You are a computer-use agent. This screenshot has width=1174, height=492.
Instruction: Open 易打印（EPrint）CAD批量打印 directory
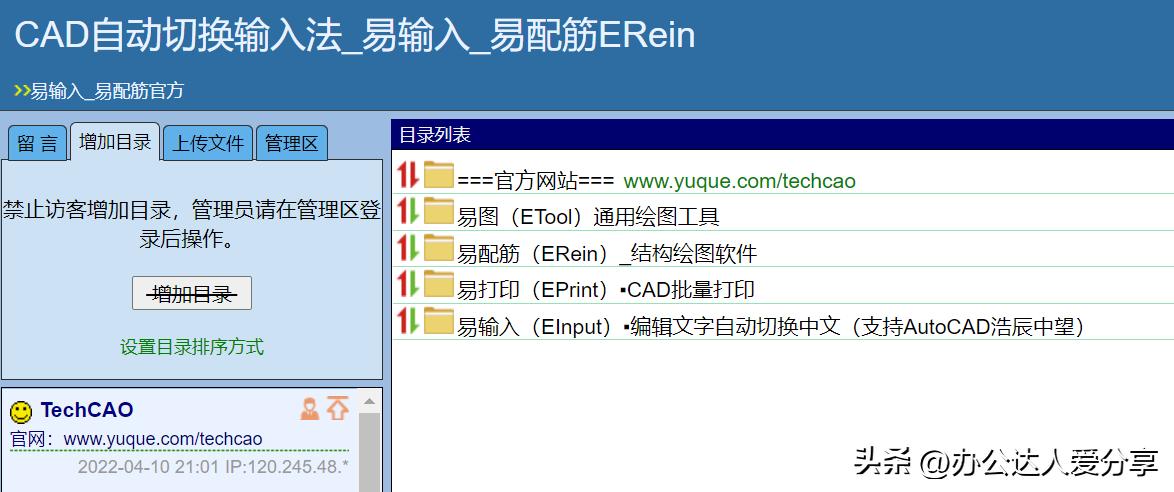point(606,290)
